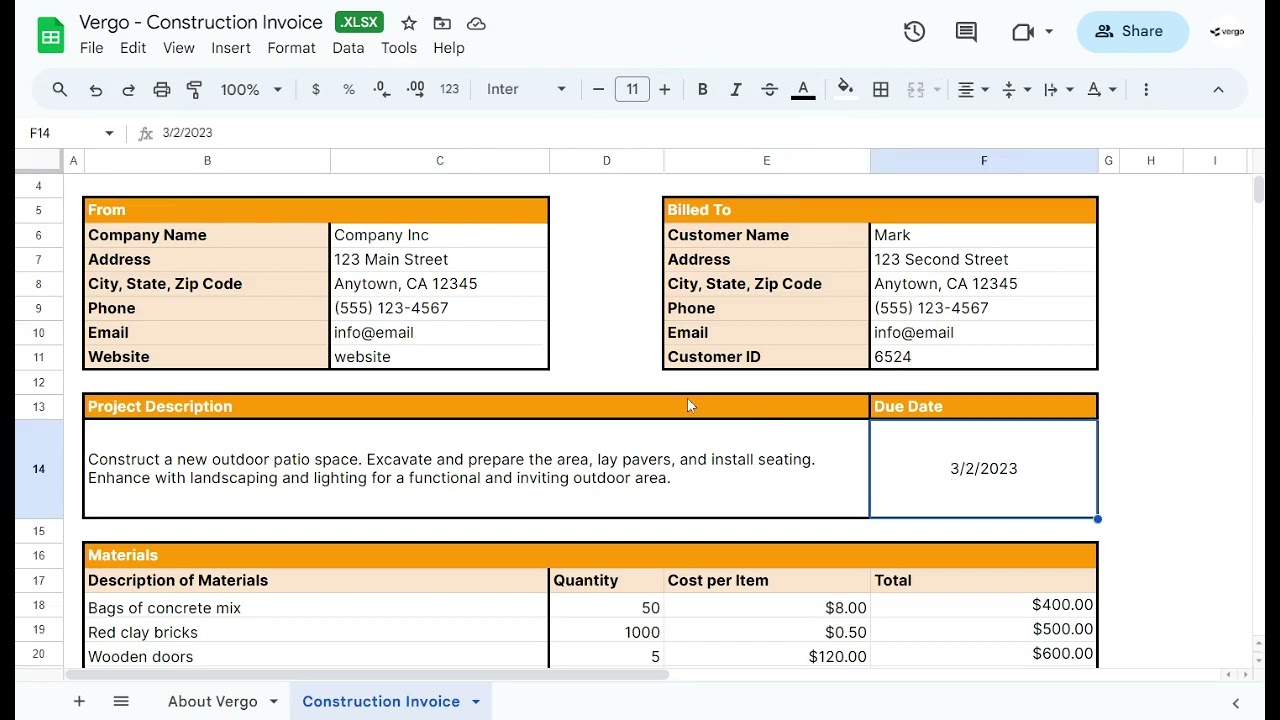
Task: Show the all sheets list
Action: click(121, 702)
